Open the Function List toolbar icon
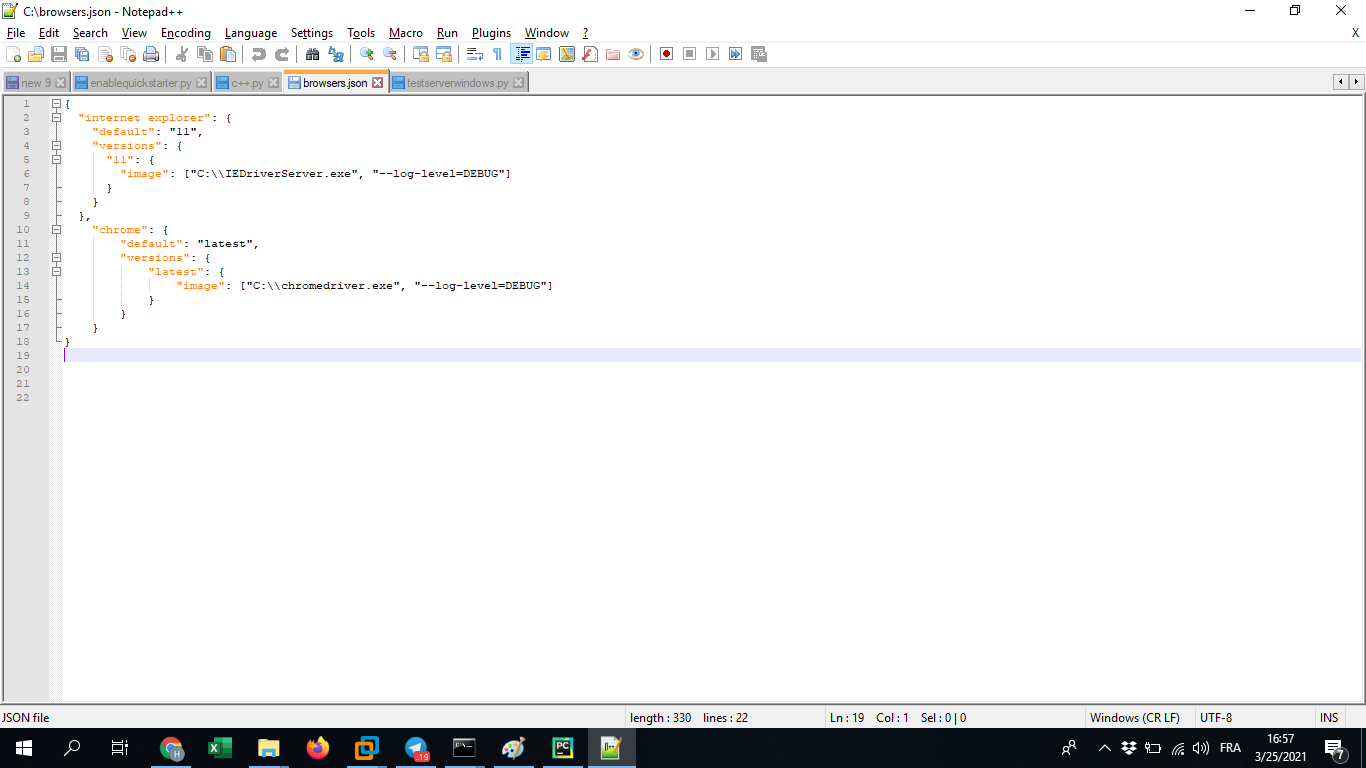Viewport: 1366px width, 768px height. (x=590, y=54)
